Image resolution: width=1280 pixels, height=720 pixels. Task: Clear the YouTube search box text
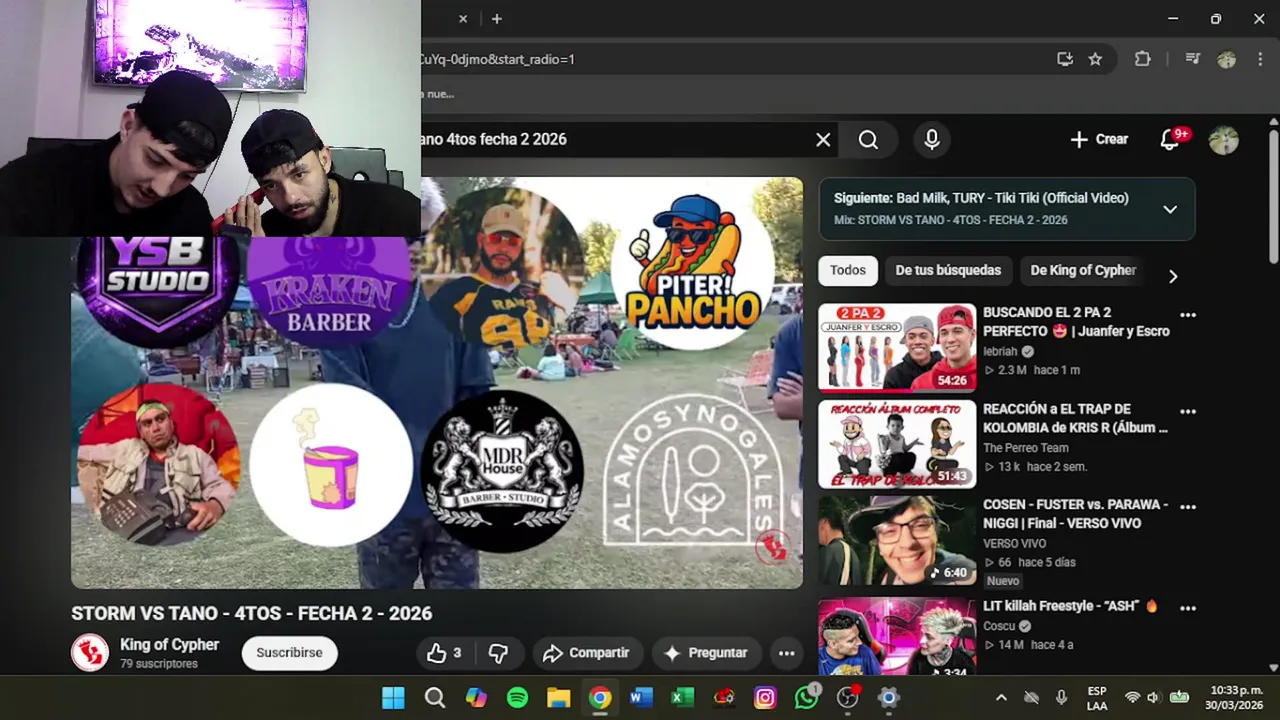click(823, 140)
